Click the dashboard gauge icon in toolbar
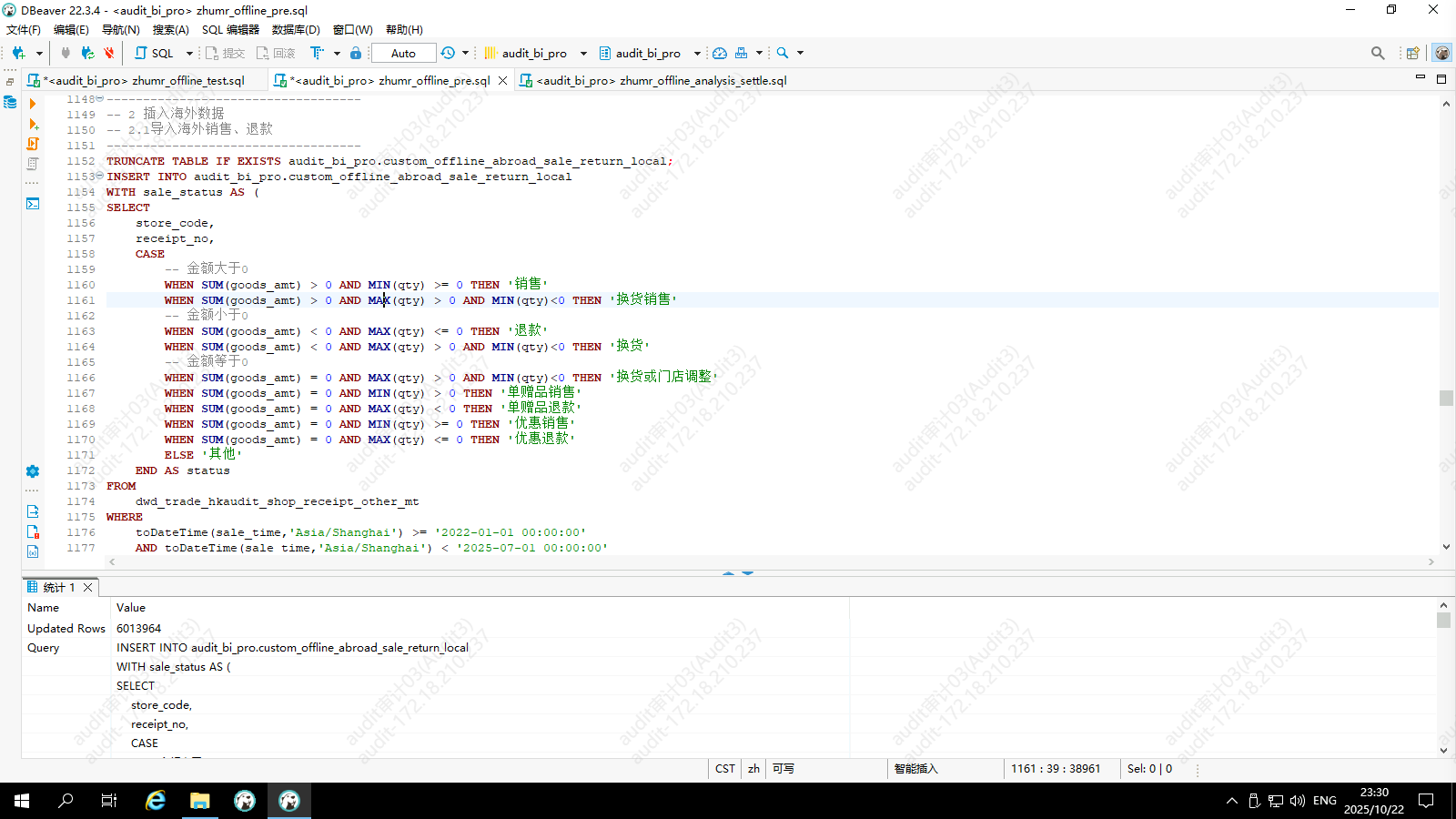 (x=720, y=53)
